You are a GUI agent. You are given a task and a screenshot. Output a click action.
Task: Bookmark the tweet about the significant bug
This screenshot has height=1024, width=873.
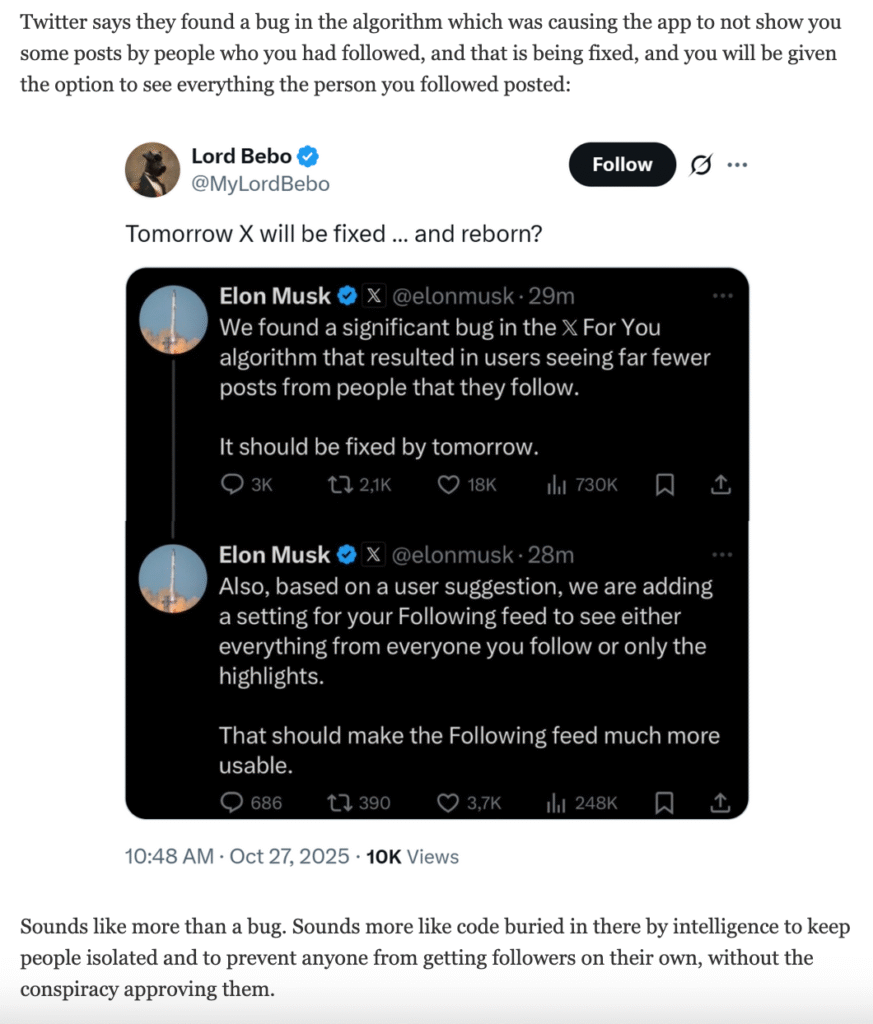tap(665, 485)
